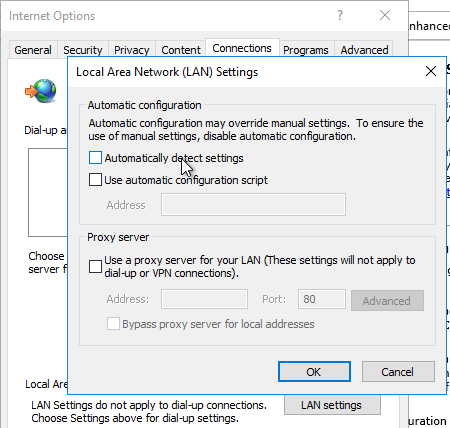Enable Use a proxy server for your LAN
The image size is (450, 428).
[x=95, y=267]
